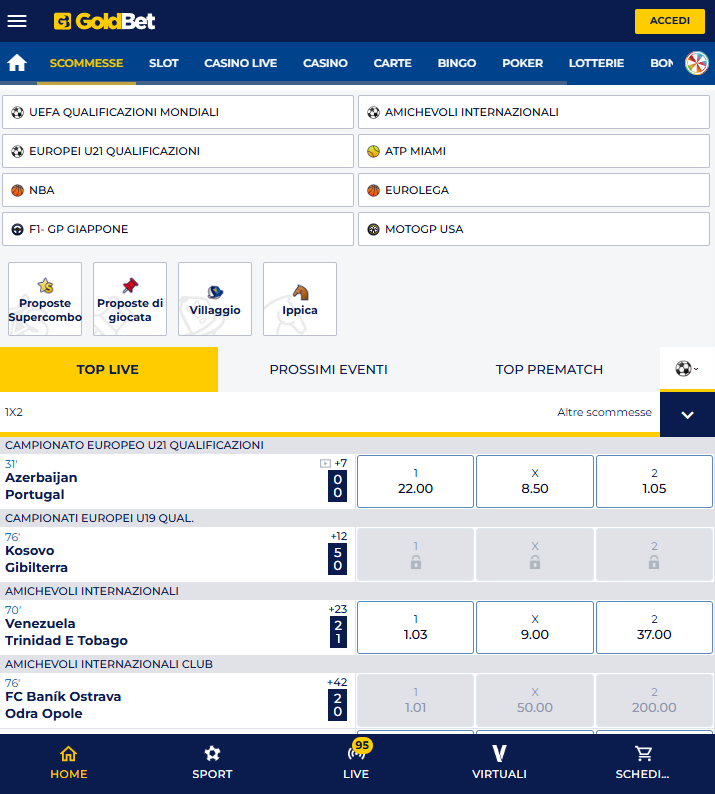Open FC Baník Ostrava vs Odra Opole match
Image resolution: width=715 pixels, height=794 pixels.
click(63, 705)
